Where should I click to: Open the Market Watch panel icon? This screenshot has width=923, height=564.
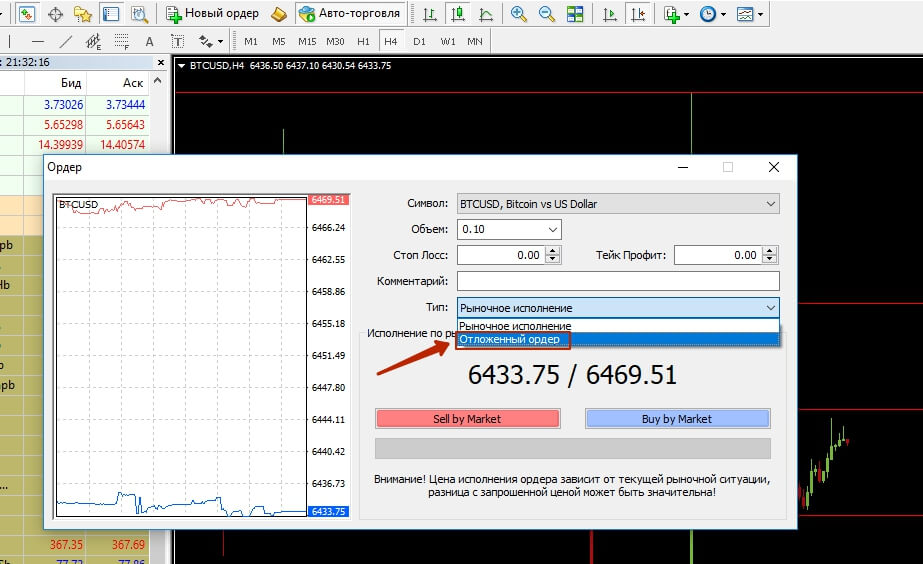pos(27,14)
